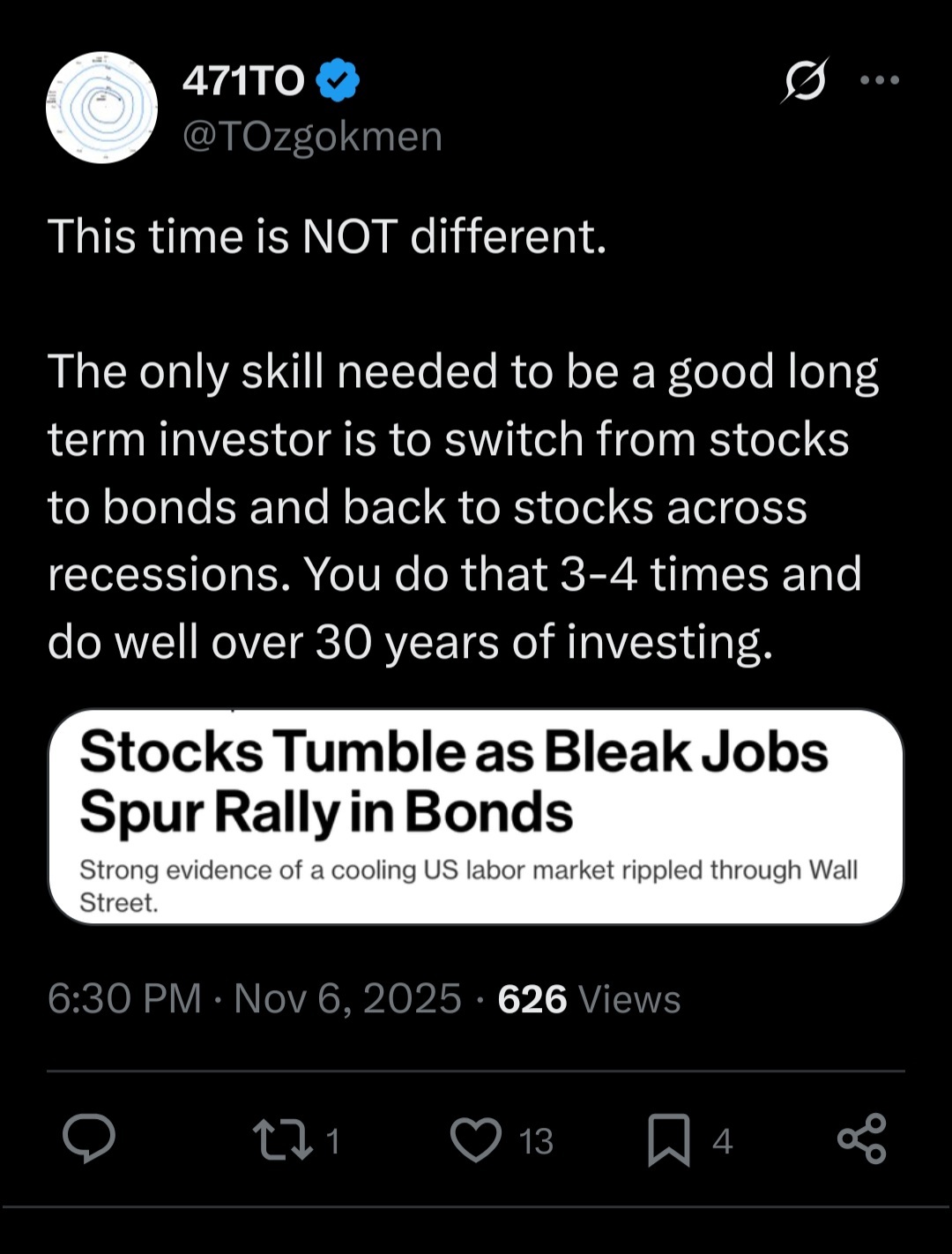Click the "This time is NOT different." text
Image resolution: width=952 pixels, height=1254 pixels.
pyautogui.click(x=327, y=236)
